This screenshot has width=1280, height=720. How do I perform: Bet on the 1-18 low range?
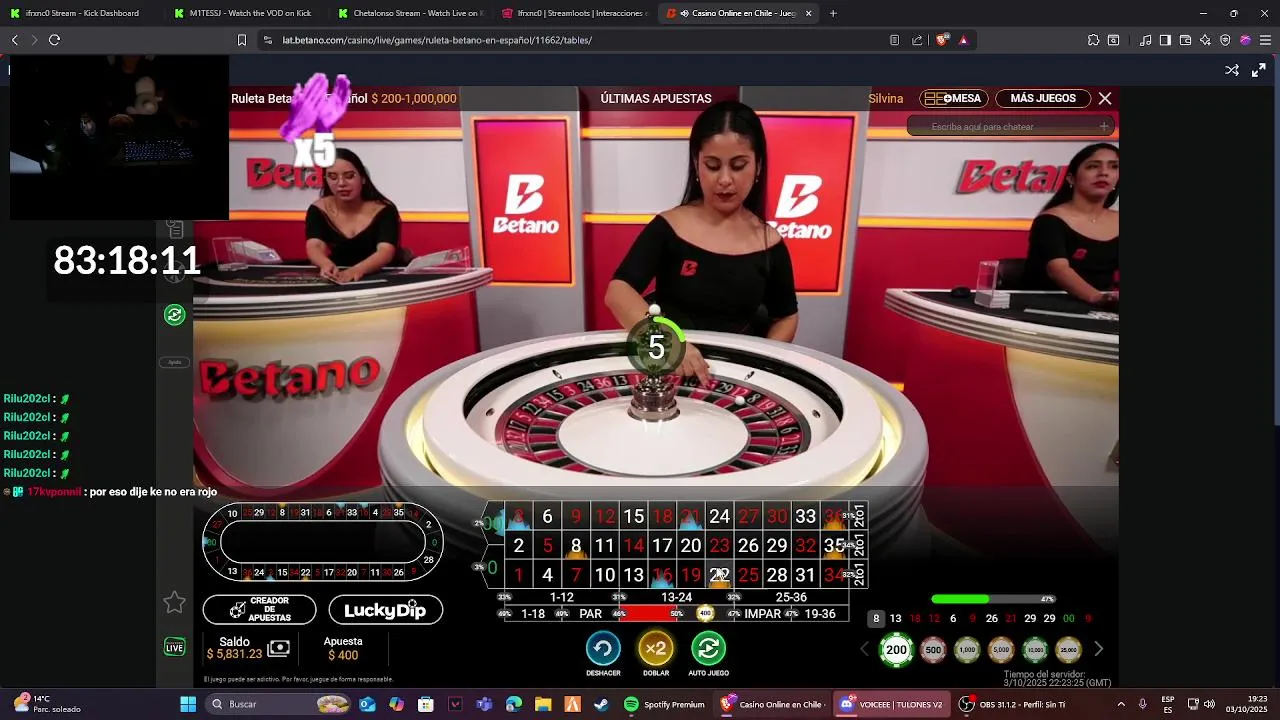pos(533,614)
